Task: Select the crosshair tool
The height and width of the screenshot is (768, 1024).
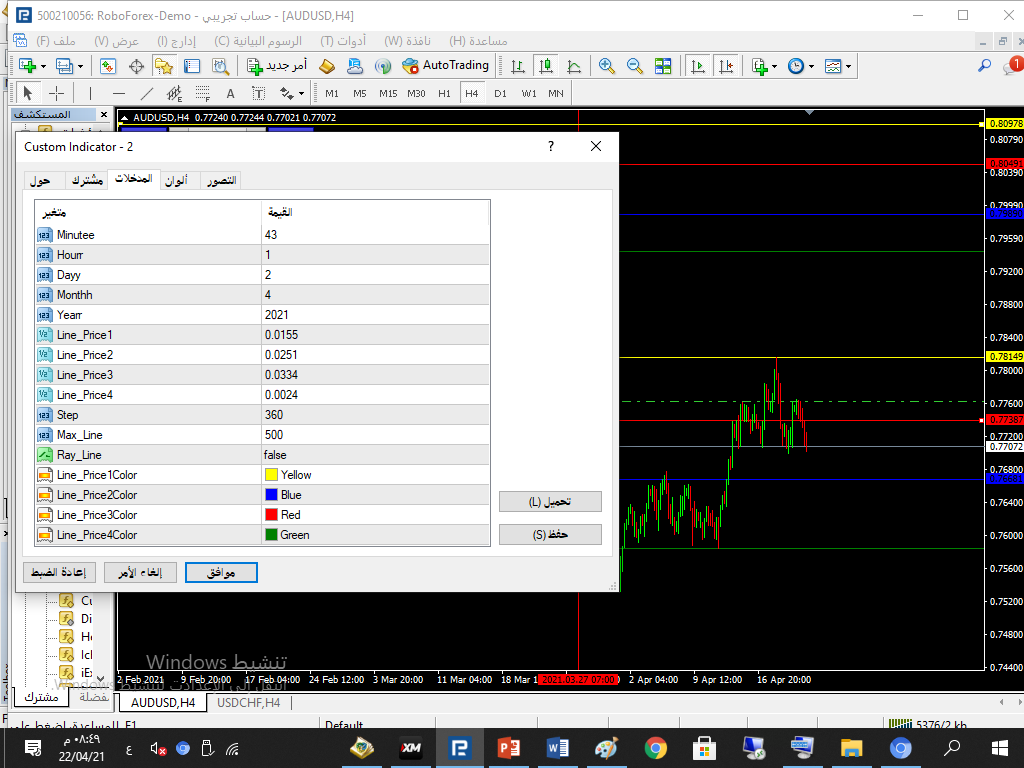Action: [56, 93]
